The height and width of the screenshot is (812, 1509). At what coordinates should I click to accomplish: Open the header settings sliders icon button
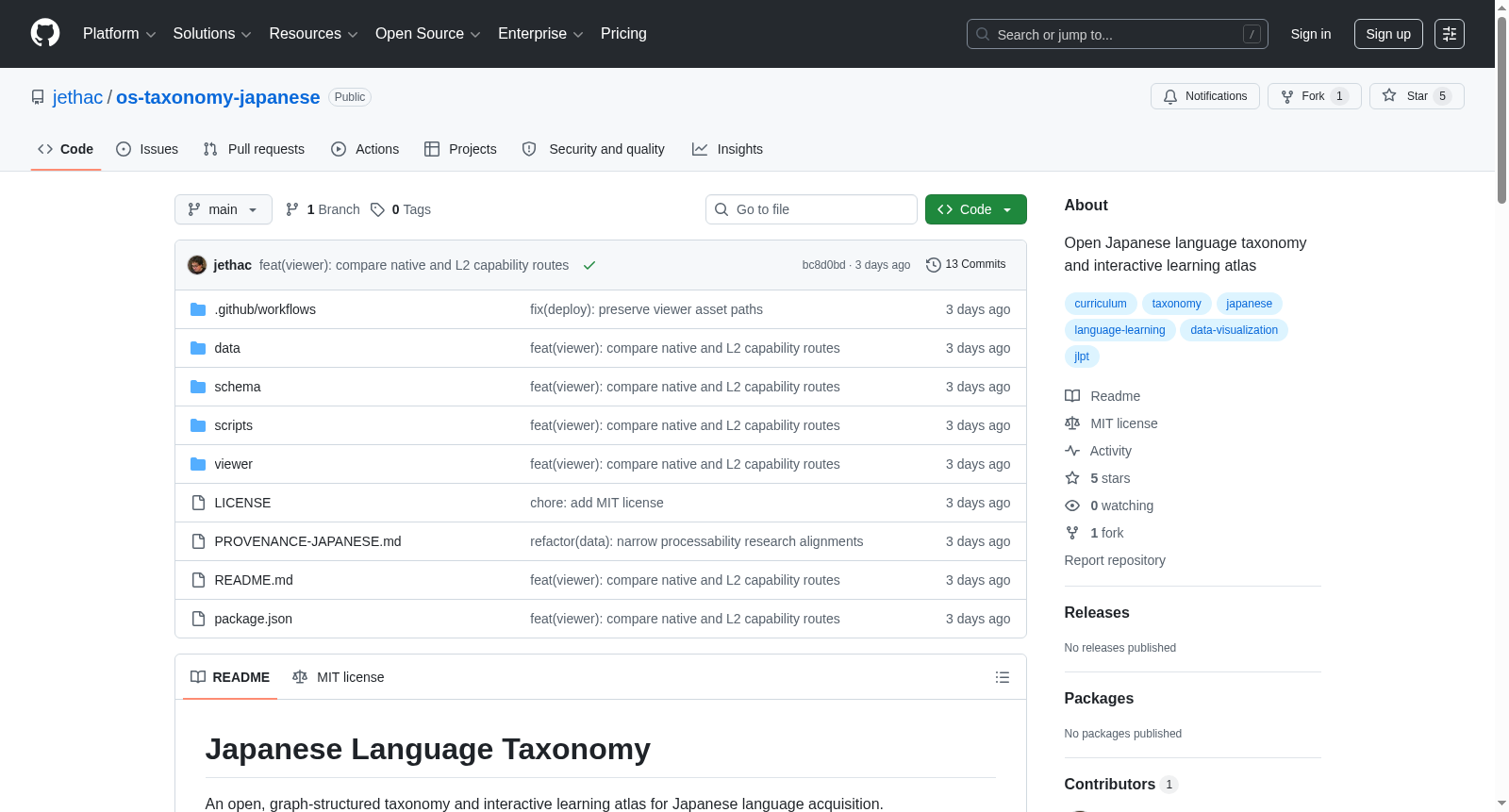coord(1450,34)
